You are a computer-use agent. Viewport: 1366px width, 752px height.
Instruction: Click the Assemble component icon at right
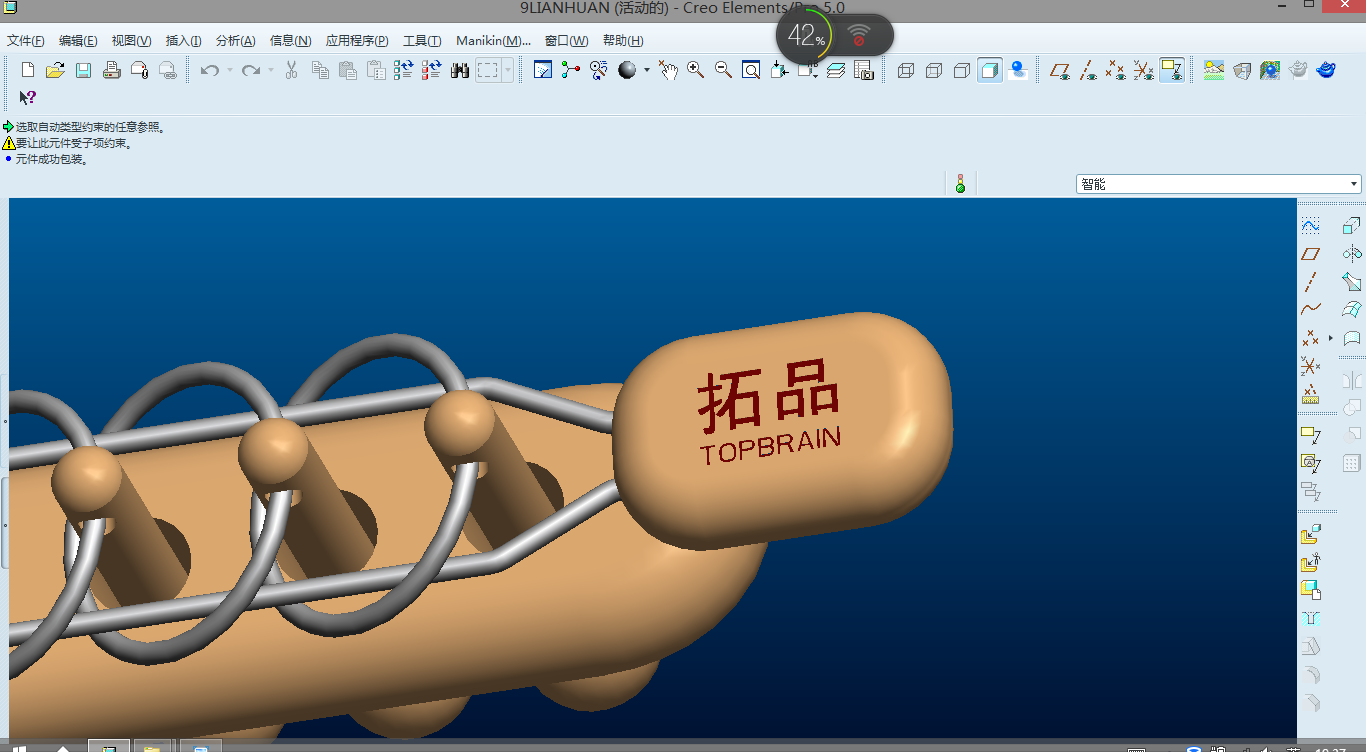point(1311,535)
